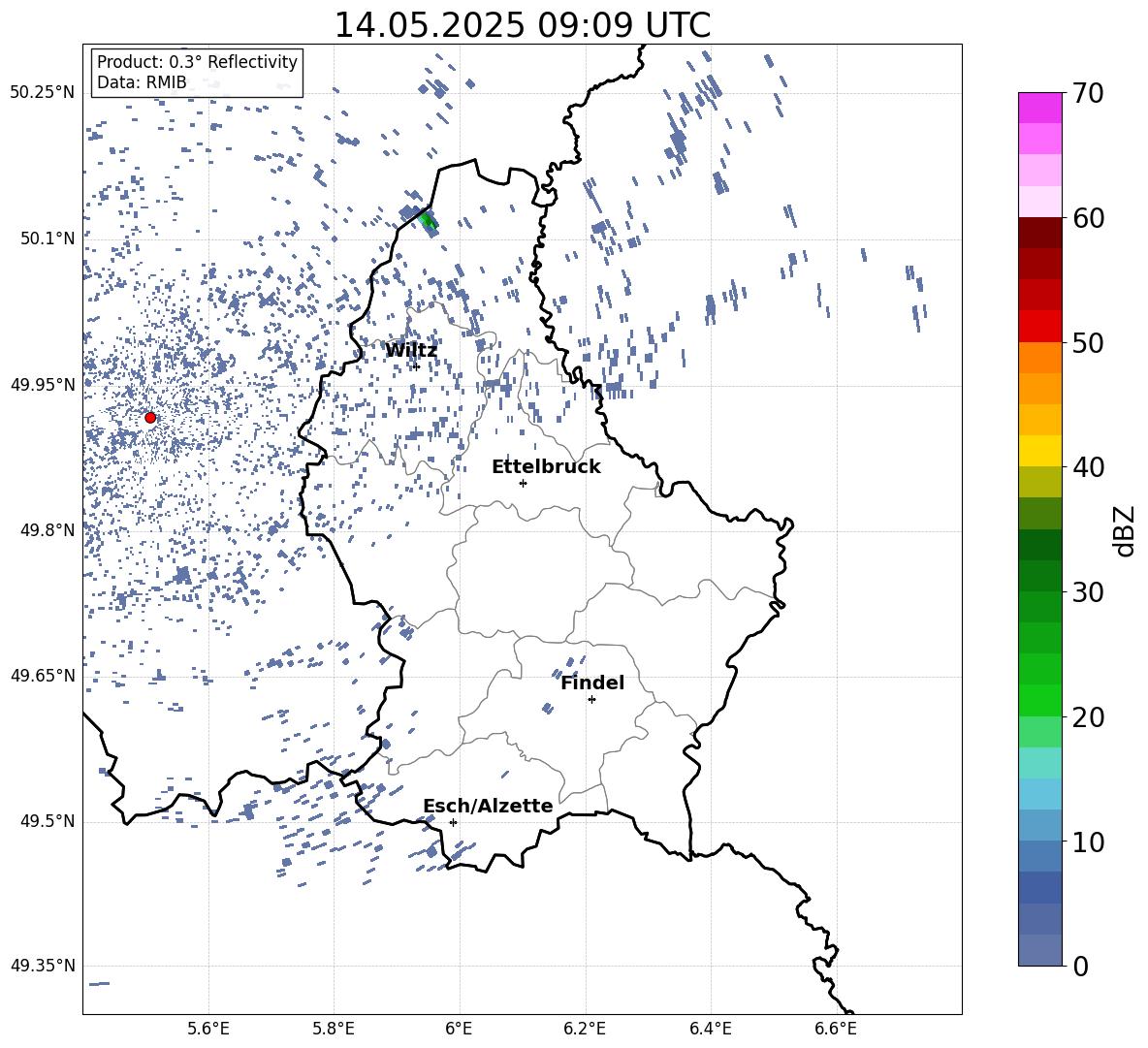Click the colorbar tick label 10
The width and height of the screenshot is (1148, 1048).
click(x=1088, y=842)
